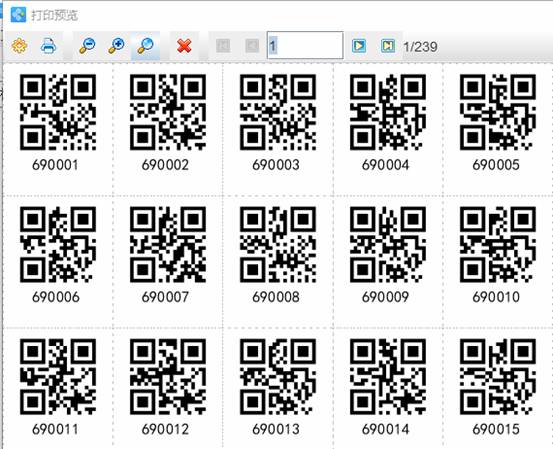The height and width of the screenshot is (449, 553).
Task: Select the QR code labeled 690005
Action: pyautogui.click(x=498, y=112)
